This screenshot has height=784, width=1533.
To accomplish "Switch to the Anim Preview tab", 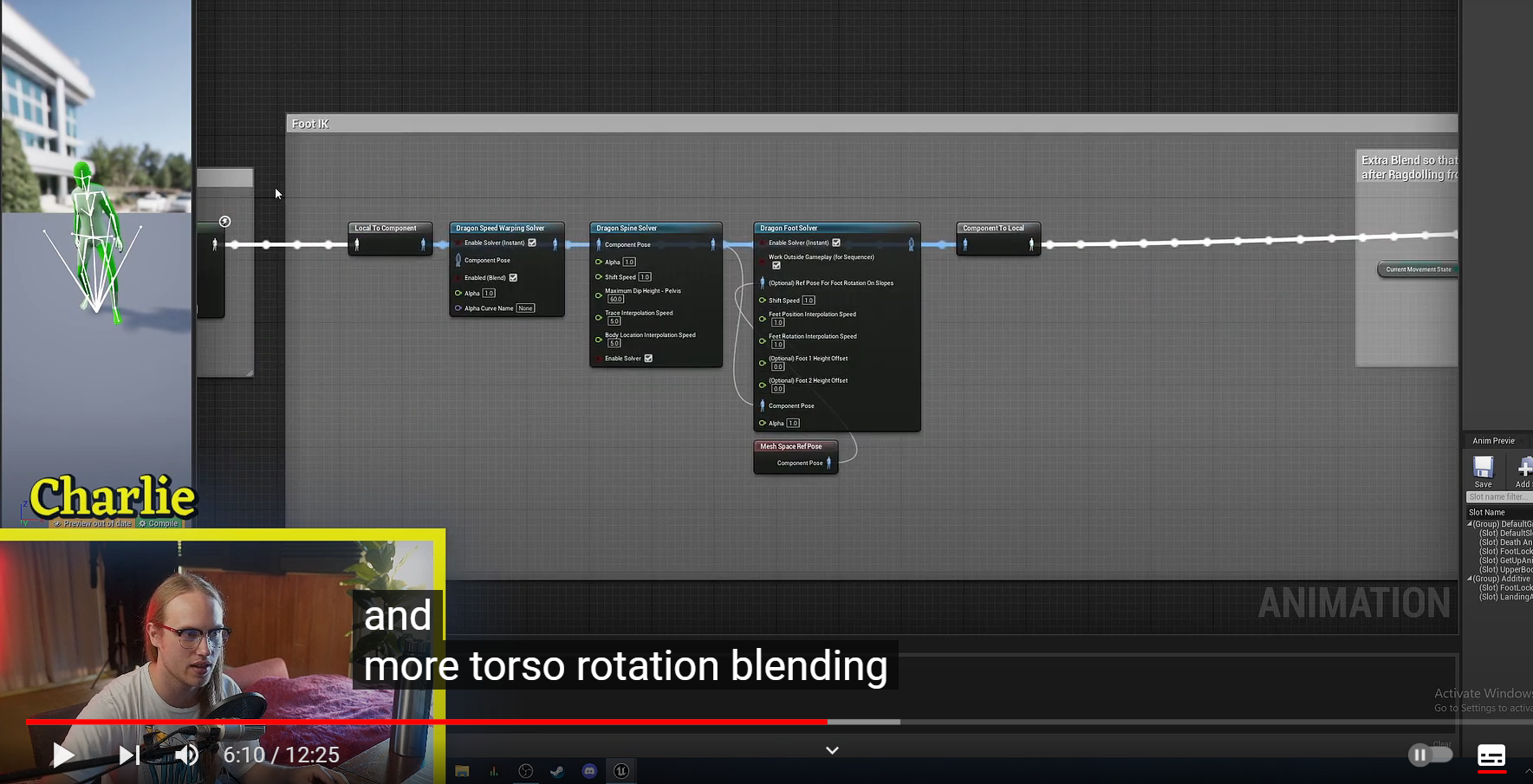I will 1493,441.
